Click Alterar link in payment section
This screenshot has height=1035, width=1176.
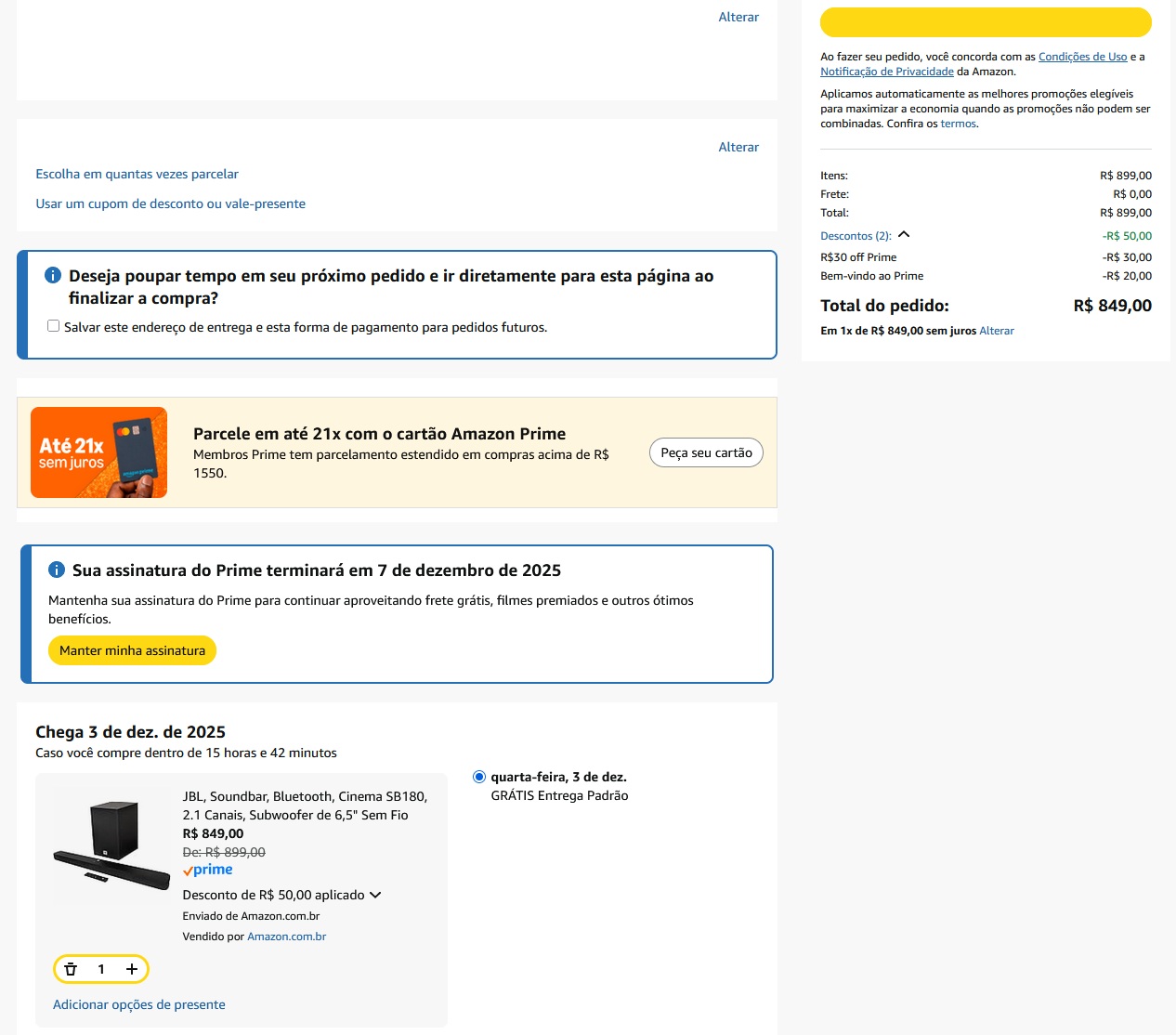738,147
